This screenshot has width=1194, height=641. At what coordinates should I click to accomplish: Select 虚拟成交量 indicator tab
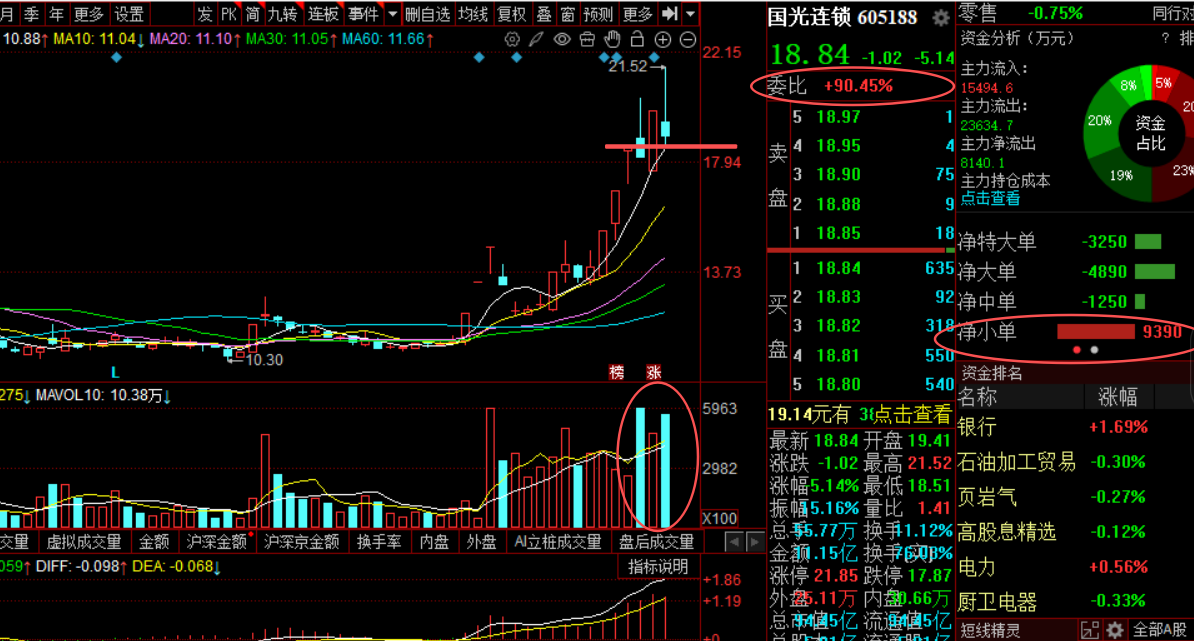[84, 541]
